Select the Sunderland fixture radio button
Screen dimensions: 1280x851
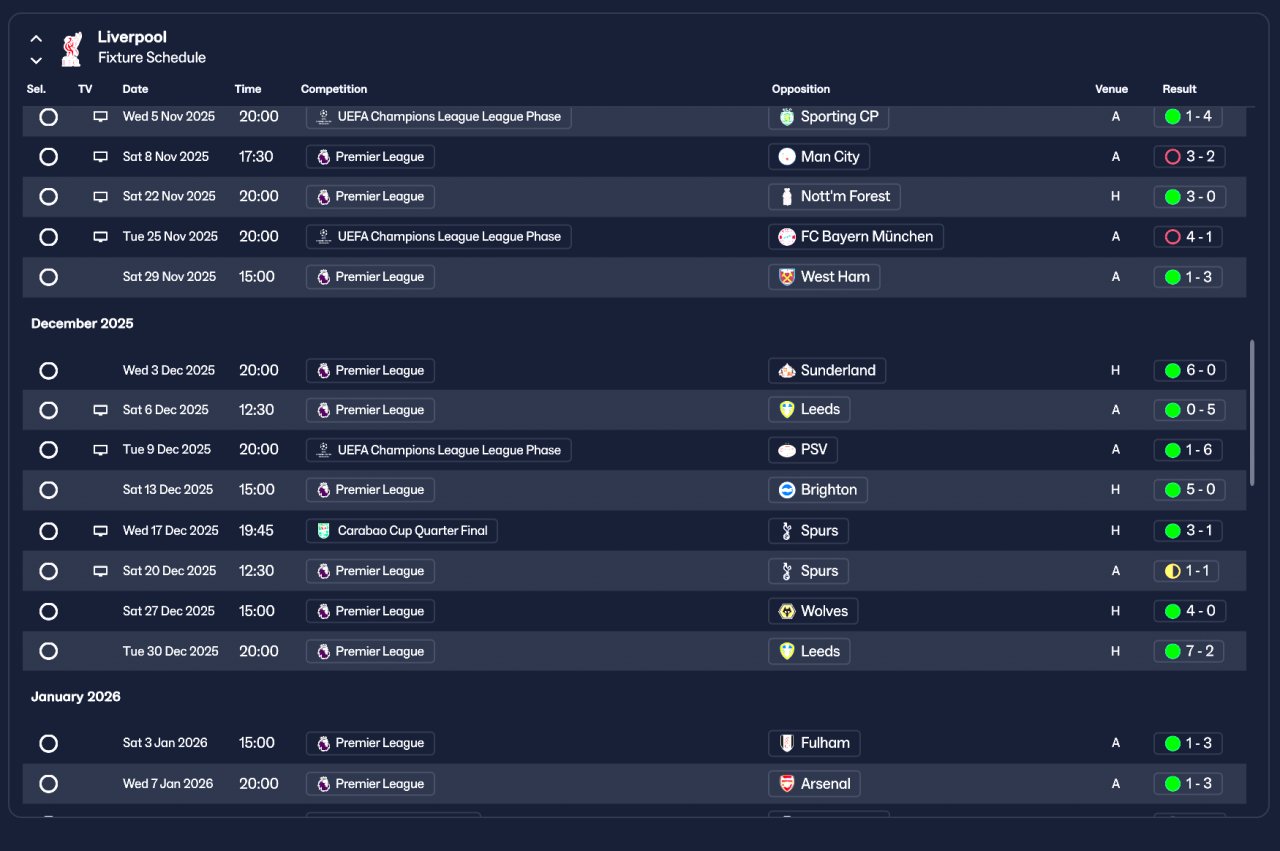coord(48,371)
